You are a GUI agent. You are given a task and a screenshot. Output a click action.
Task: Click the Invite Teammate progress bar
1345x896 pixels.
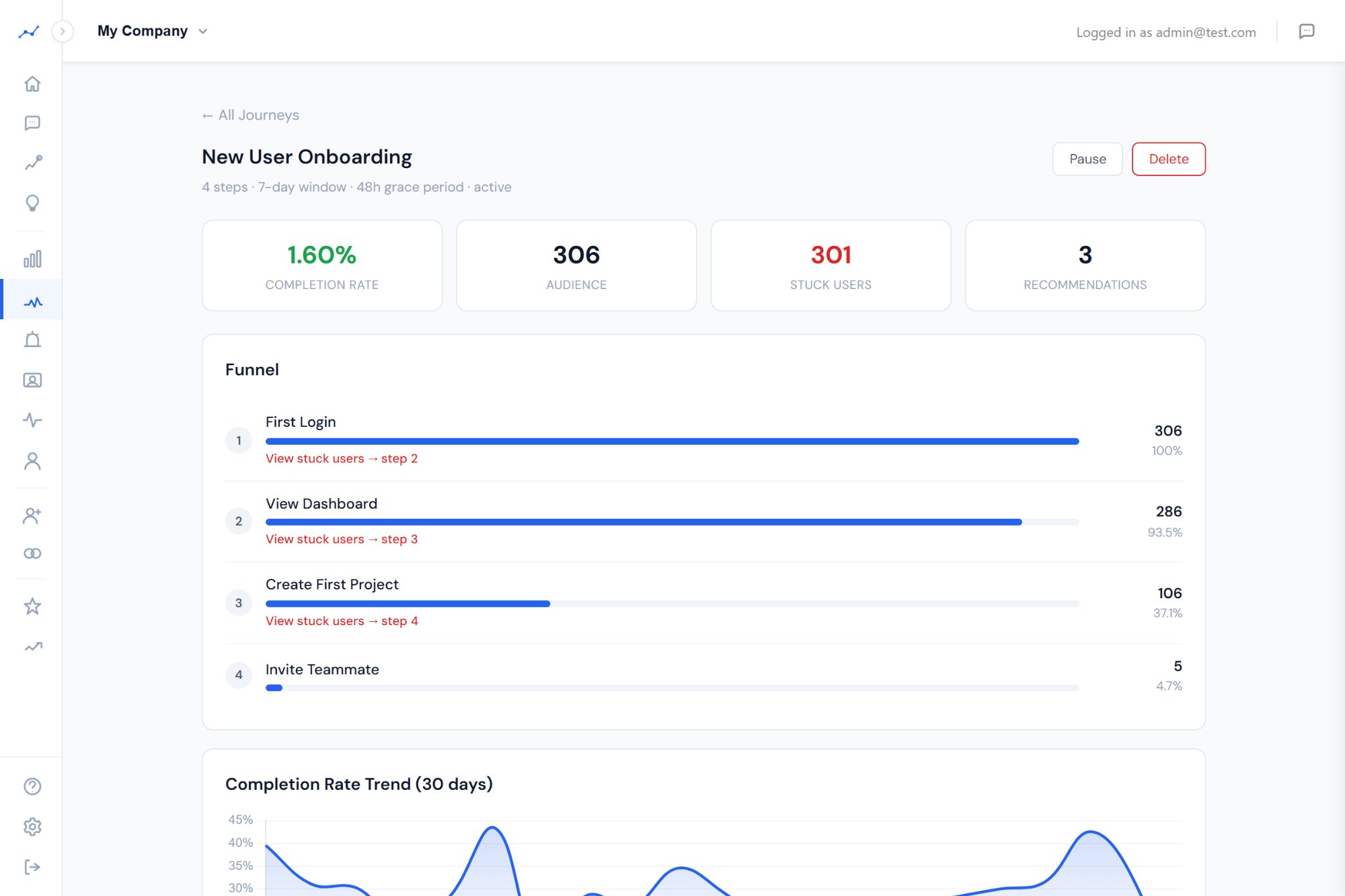pos(672,688)
